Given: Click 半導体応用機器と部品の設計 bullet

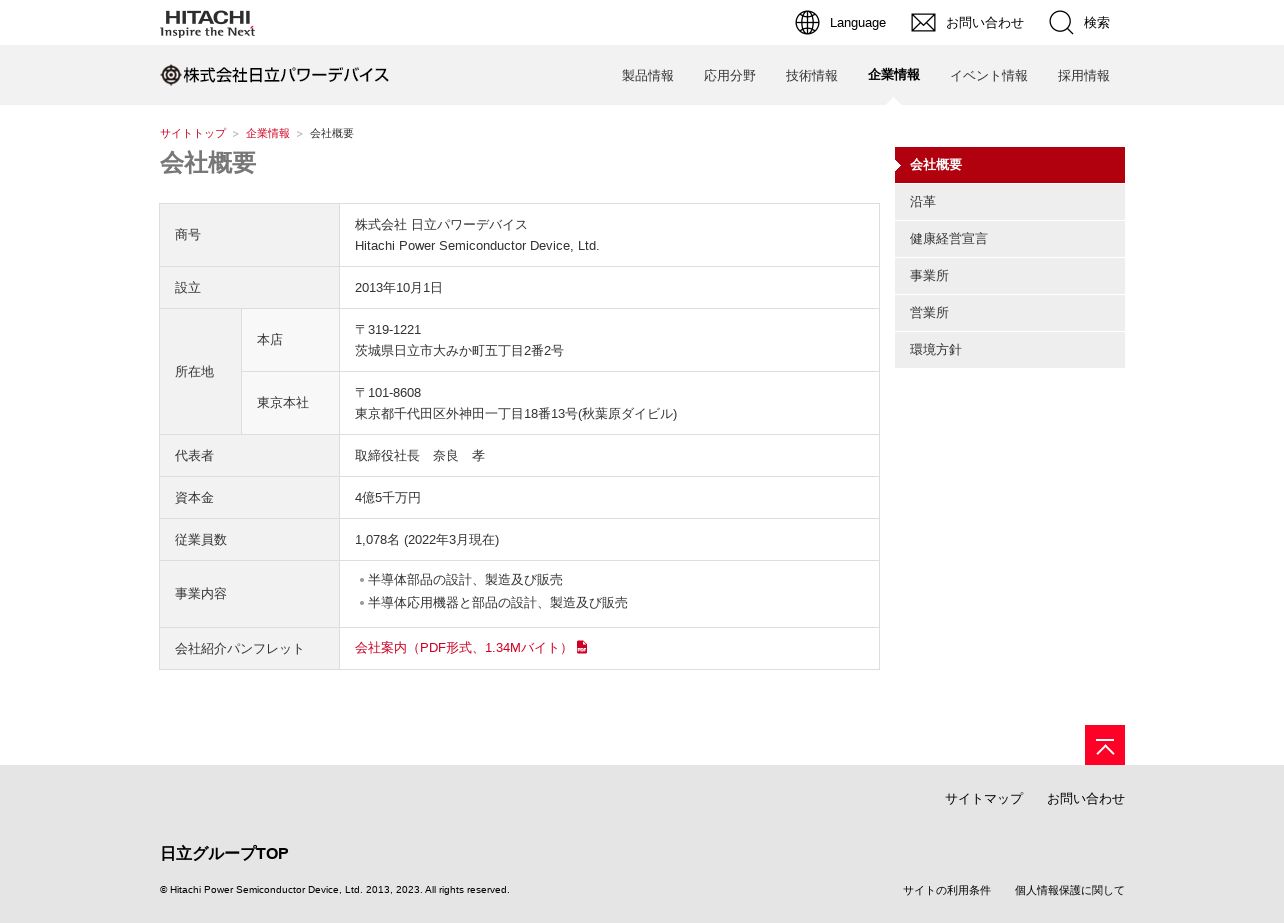Looking at the screenshot, I should [498, 603].
